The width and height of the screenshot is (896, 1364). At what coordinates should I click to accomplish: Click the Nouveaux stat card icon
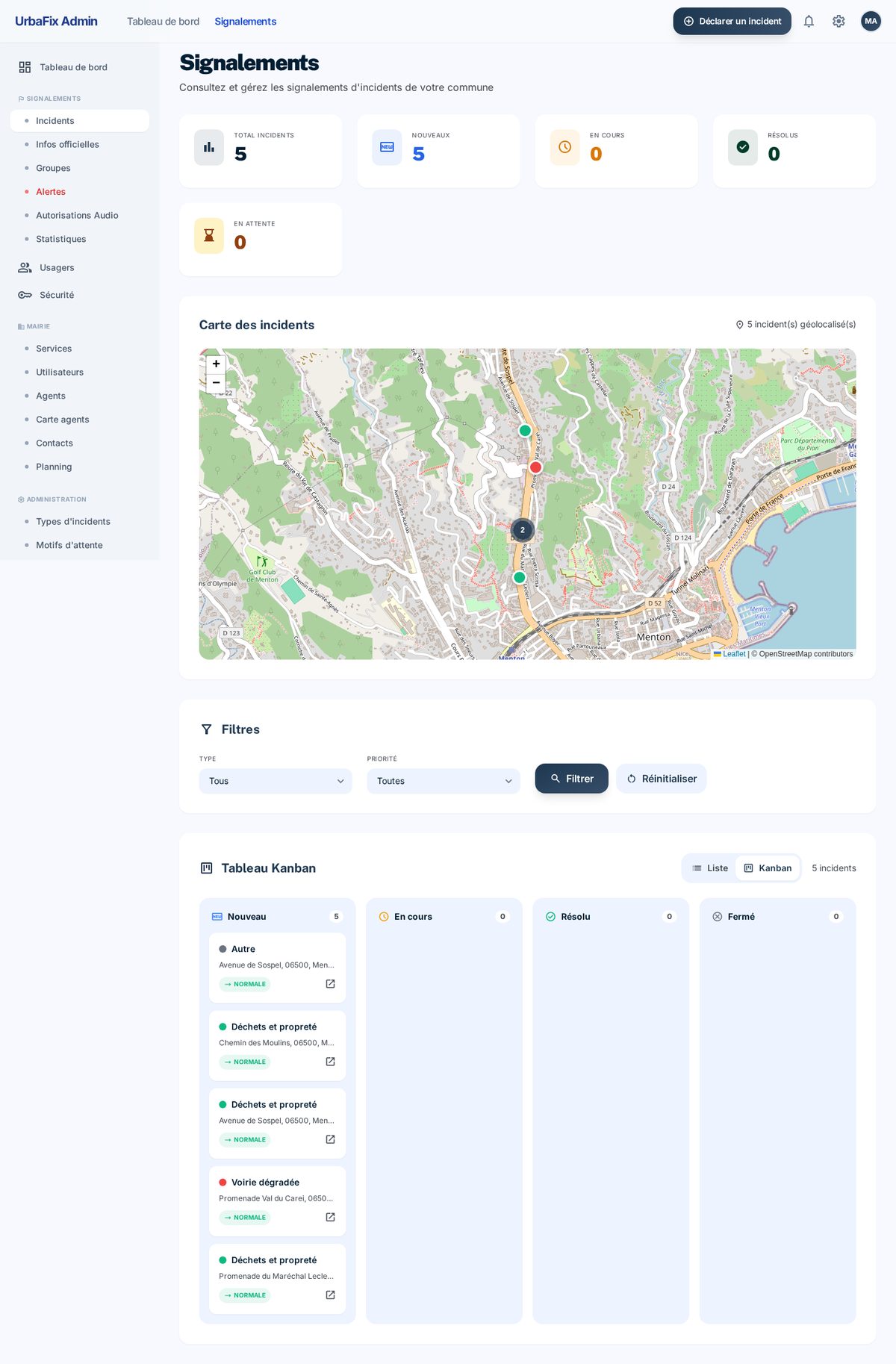pyautogui.click(x=387, y=147)
